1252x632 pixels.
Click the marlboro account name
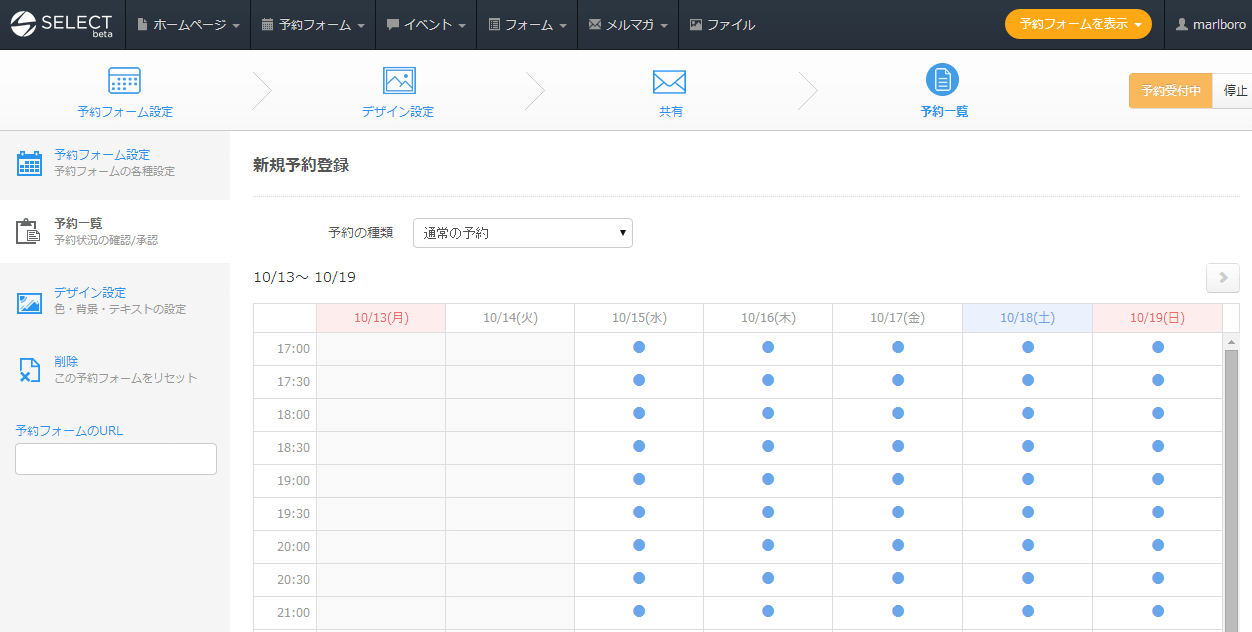click(x=1216, y=24)
